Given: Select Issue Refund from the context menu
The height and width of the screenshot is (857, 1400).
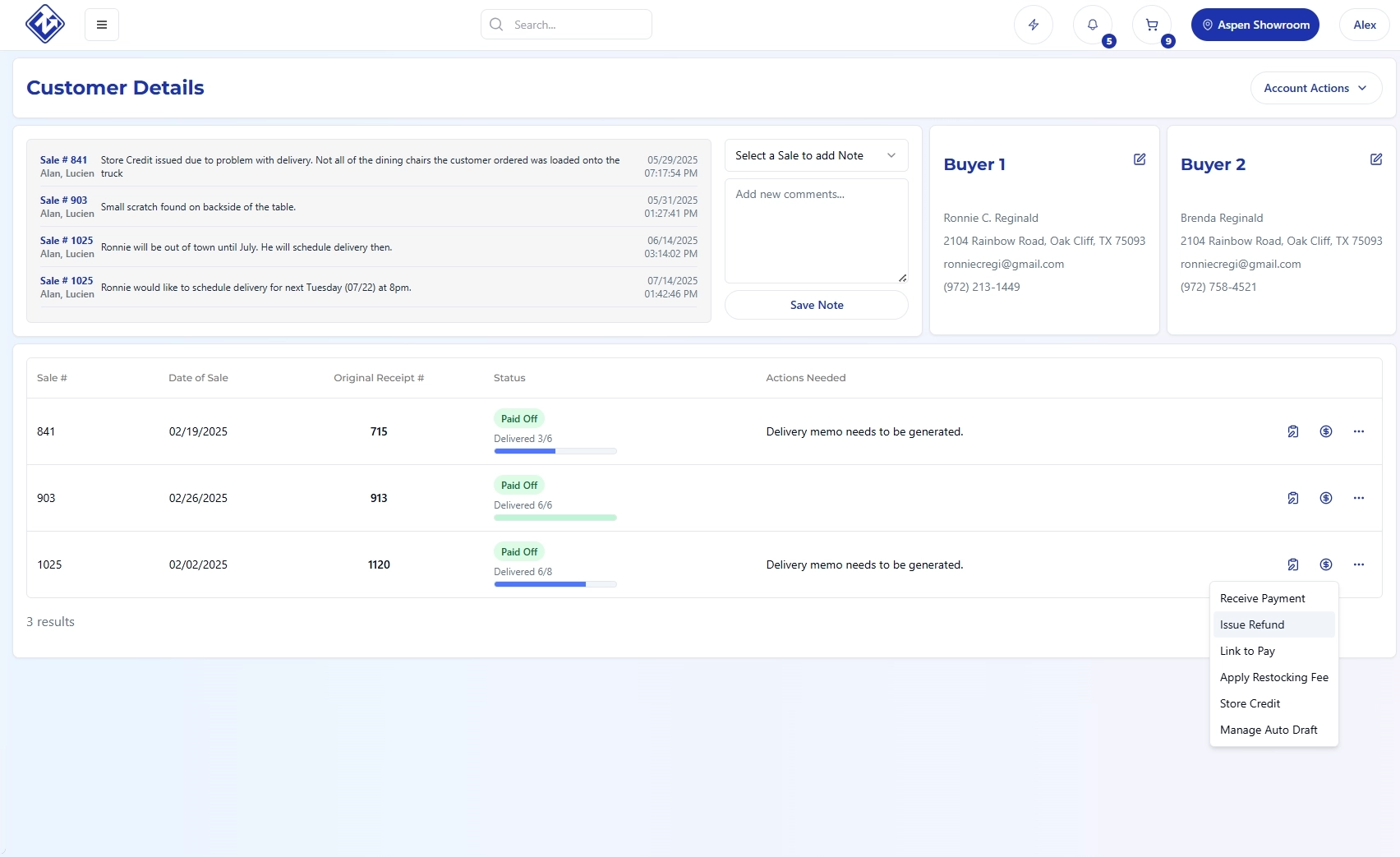Looking at the screenshot, I should (1252, 624).
